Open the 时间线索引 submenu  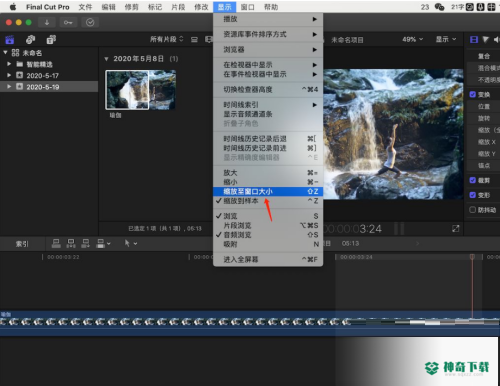268,105
